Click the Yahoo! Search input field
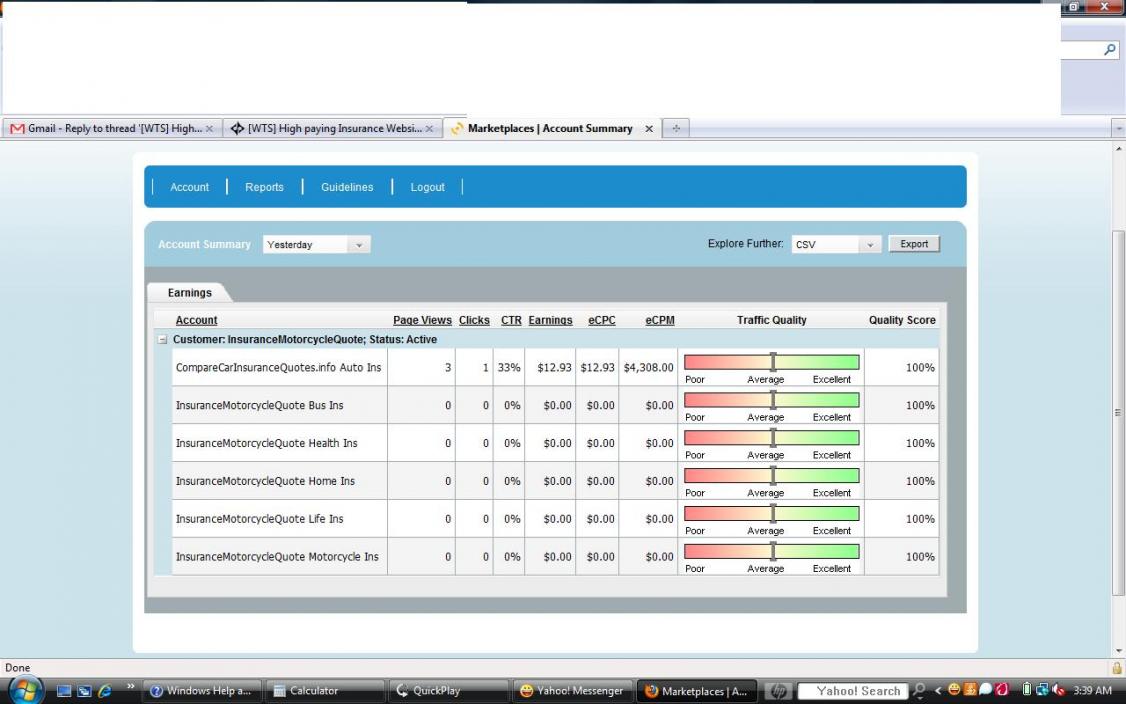This screenshot has width=1126, height=704. [857, 690]
